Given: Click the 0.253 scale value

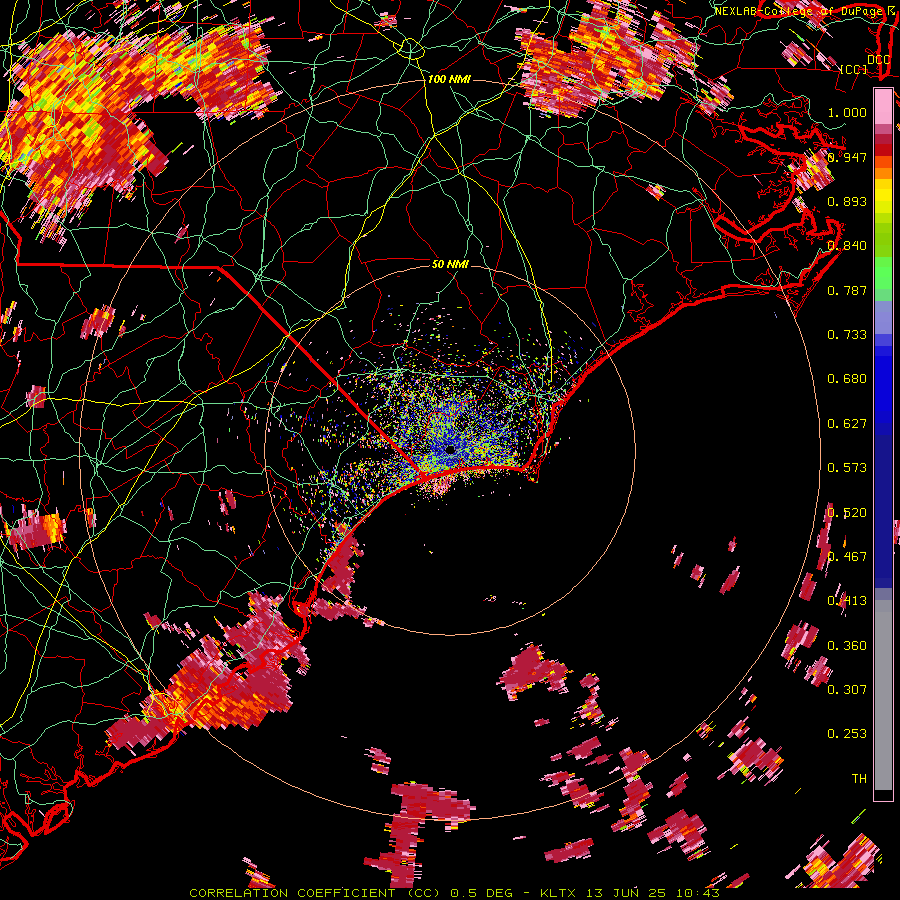Looking at the screenshot, I should tap(847, 734).
